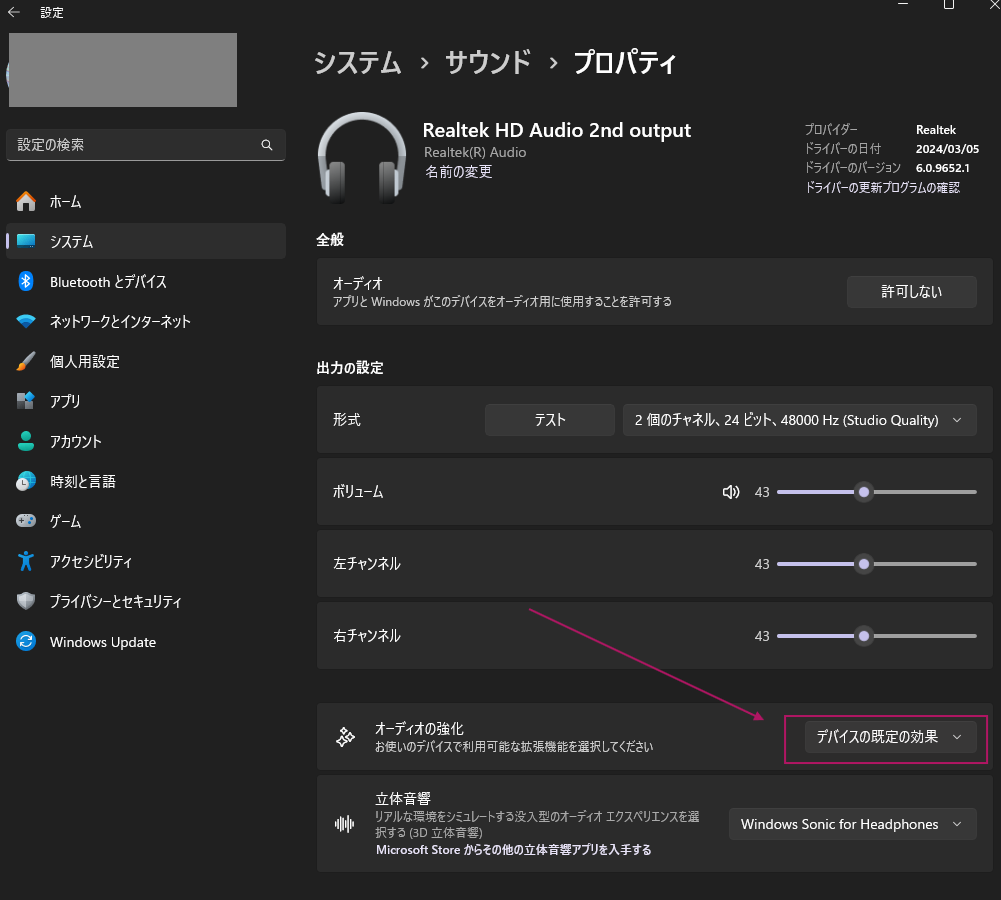Screen dimensions: 1001x900
Task: Open ゲーム settings page
Action: click(x=146, y=521)
